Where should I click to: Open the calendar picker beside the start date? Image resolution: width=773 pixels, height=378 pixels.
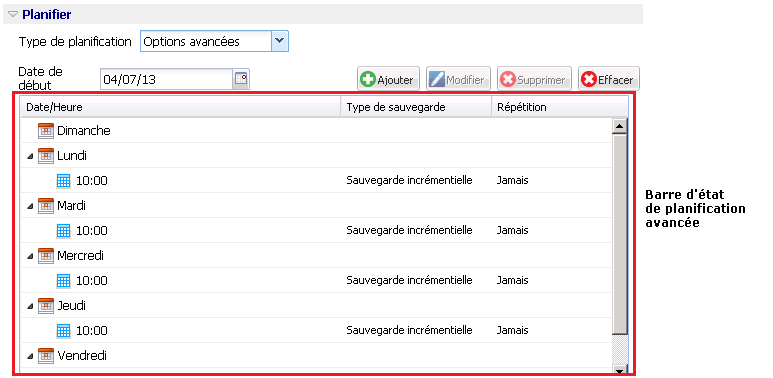pyautogui.click(x=241, y=79)
